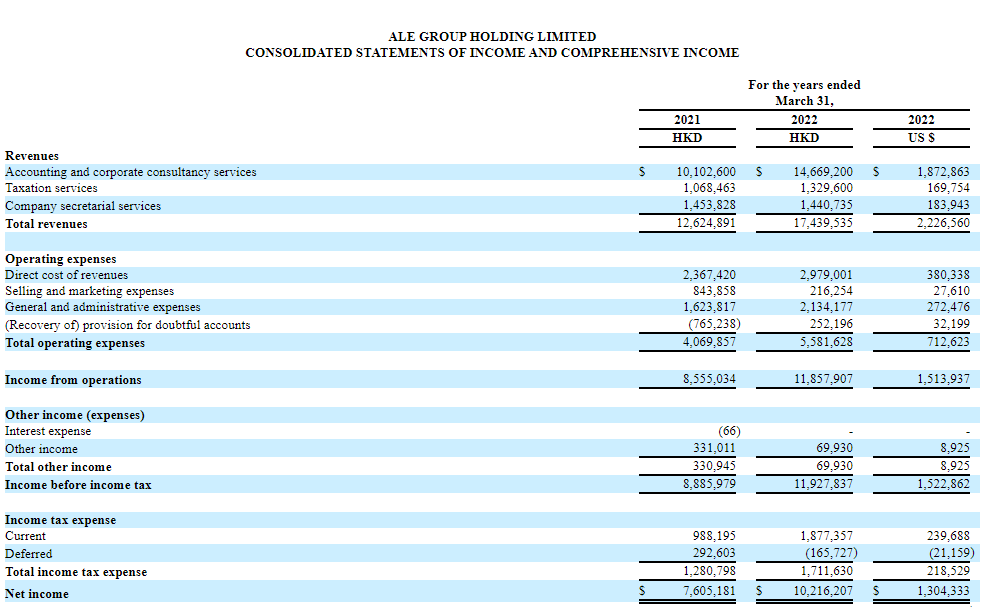Select 'Accounting and corporate consultancy services' row label

[x=131, y=172]
